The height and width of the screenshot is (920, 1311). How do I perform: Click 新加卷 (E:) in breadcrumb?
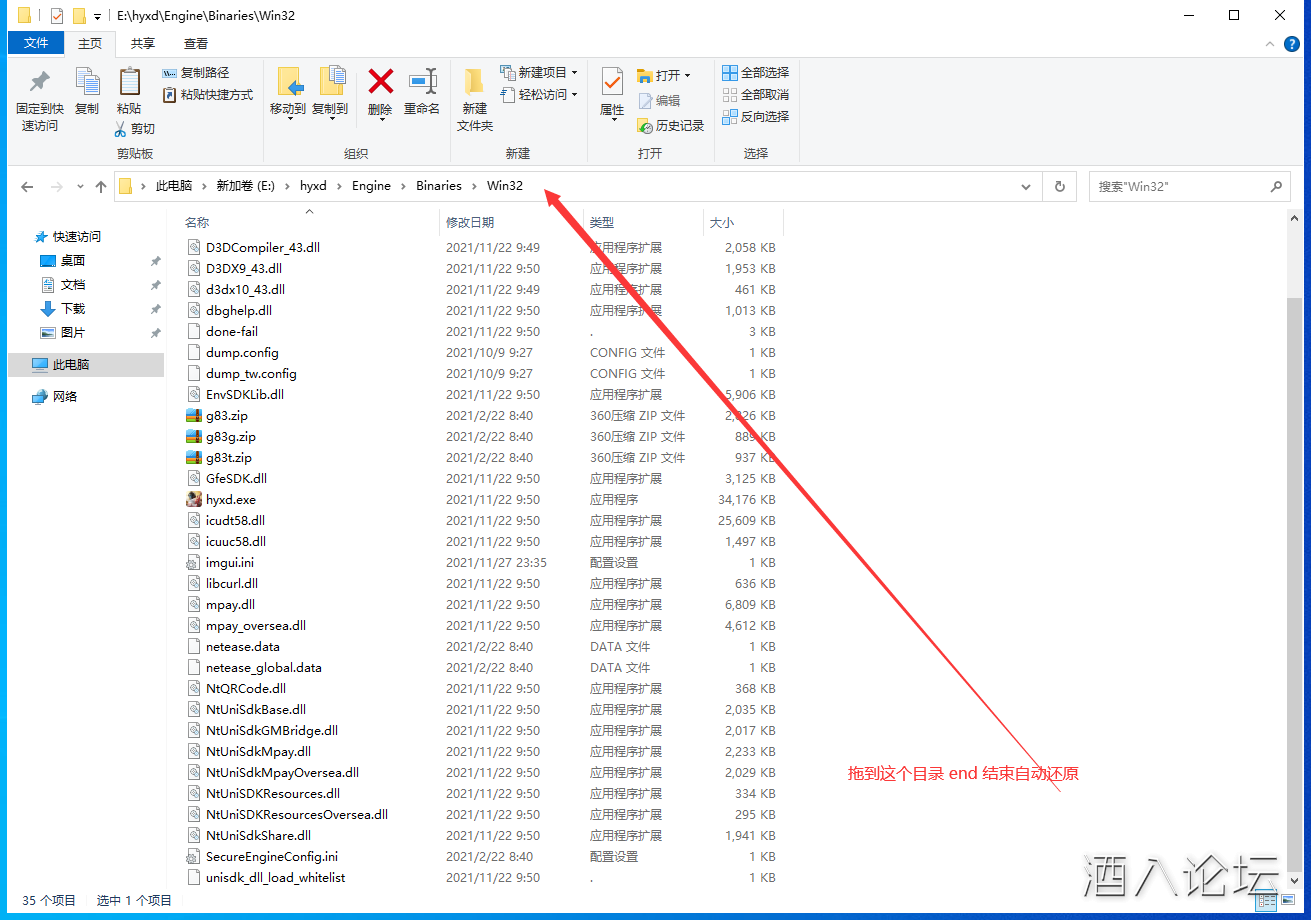(x=245, y=186)
